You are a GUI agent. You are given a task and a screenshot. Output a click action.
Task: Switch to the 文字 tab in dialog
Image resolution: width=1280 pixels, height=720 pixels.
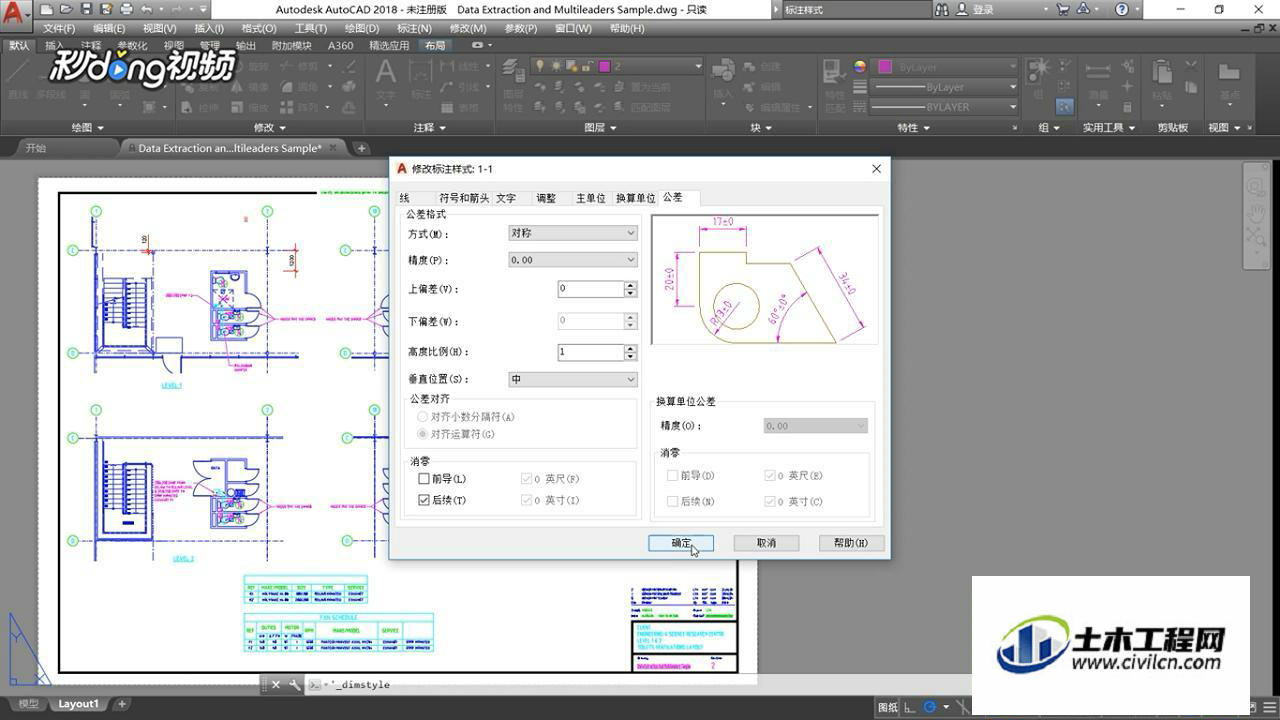point(507,198)
